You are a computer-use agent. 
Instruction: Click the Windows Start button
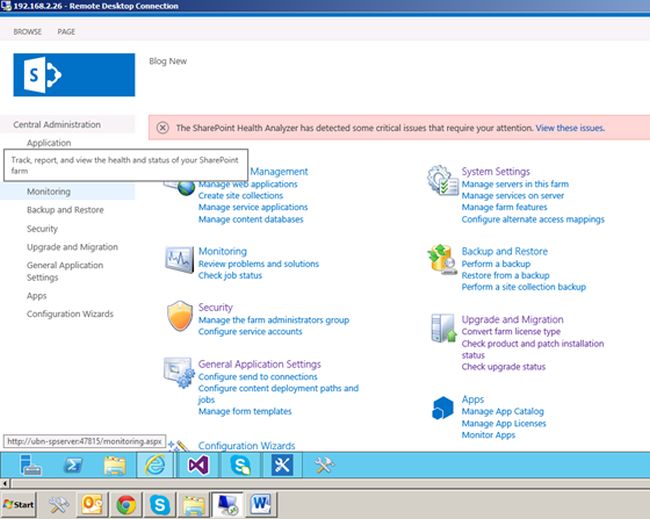[x=18, y=504]
